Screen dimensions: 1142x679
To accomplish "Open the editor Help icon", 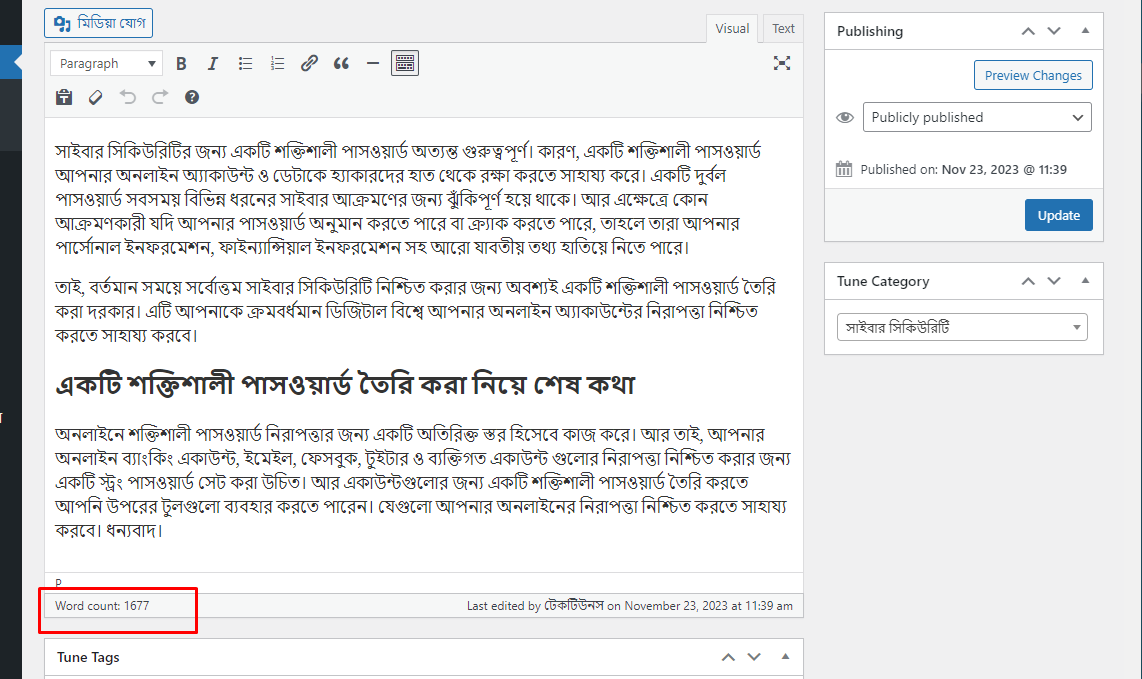I will 191,97.
